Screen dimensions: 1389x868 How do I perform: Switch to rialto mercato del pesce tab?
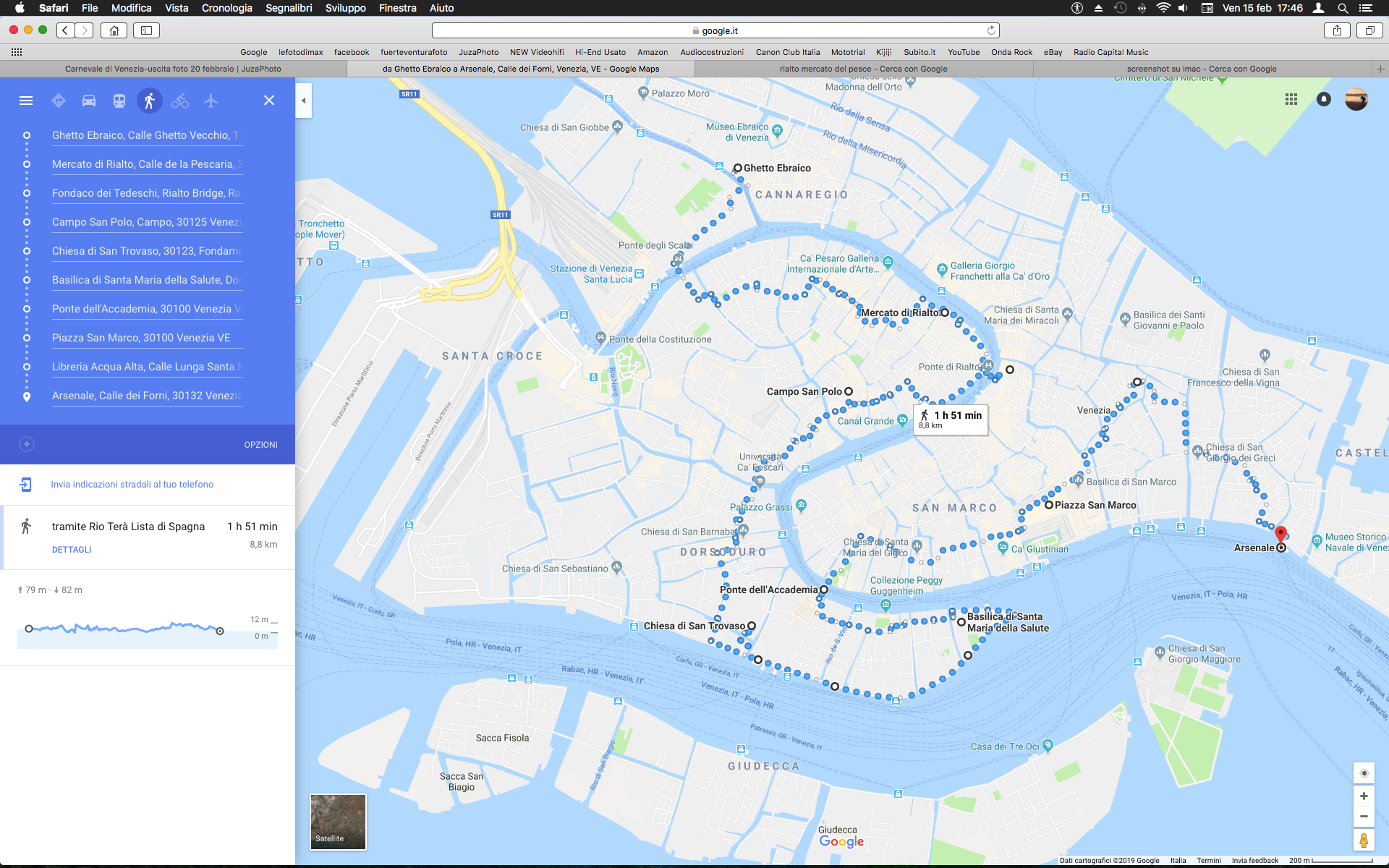pyautogui.click(x=864, y=69)
